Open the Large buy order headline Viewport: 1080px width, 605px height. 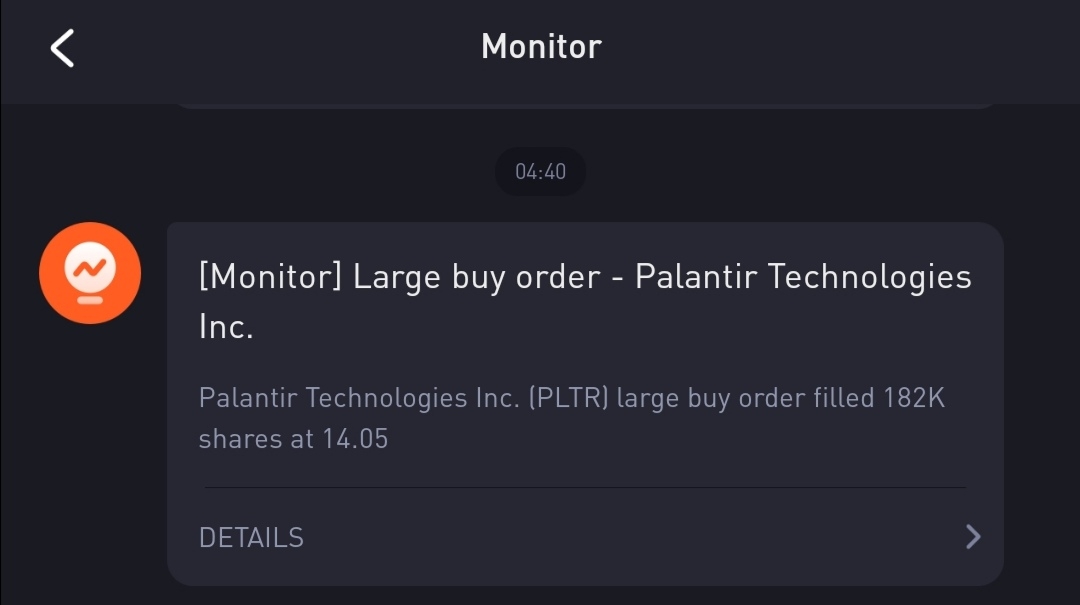477,277
